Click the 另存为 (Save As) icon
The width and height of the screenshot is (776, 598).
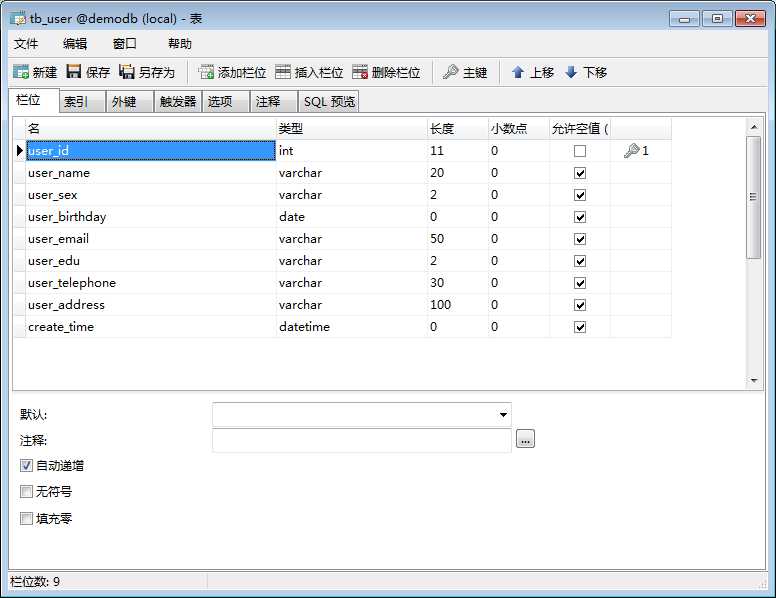tap(127, 72)
